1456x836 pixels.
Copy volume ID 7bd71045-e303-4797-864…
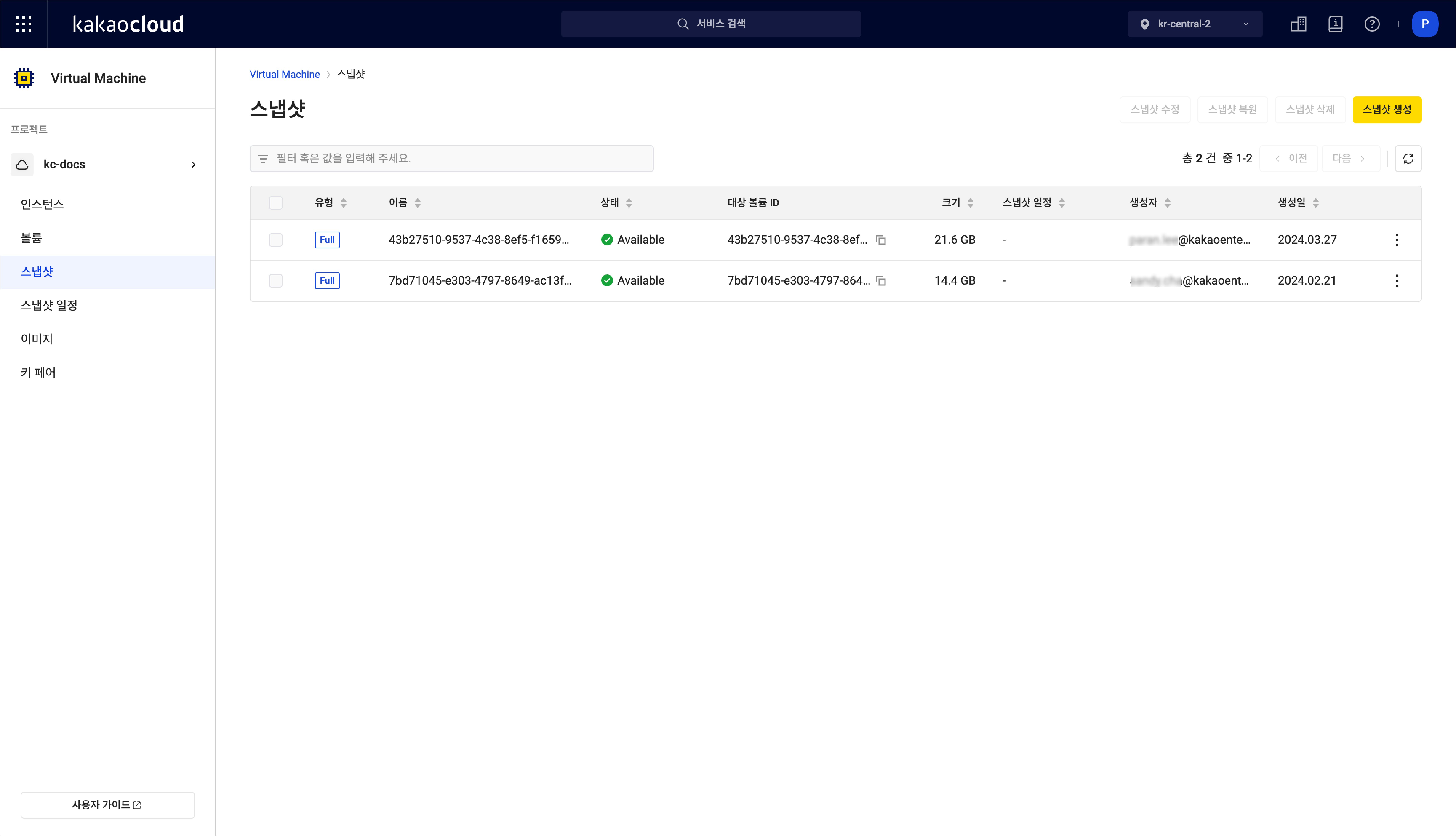click(881, 281)
